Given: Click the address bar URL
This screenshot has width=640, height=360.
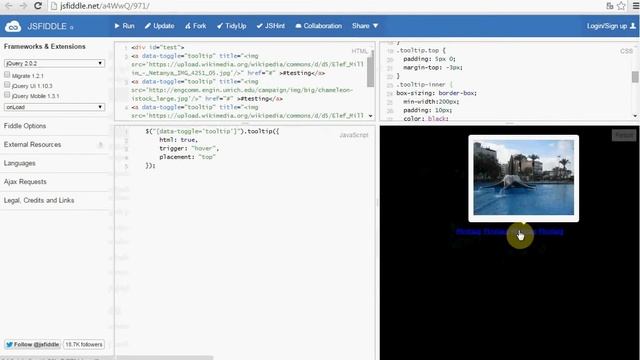Looking at the screenshot, I should coord(105,6).
